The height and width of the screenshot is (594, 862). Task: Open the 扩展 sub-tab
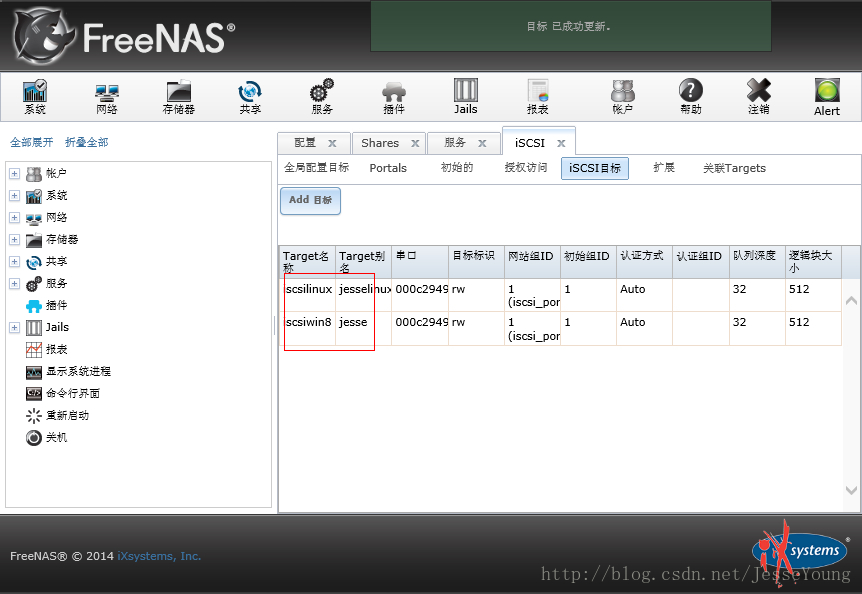[x=664, y=168]
